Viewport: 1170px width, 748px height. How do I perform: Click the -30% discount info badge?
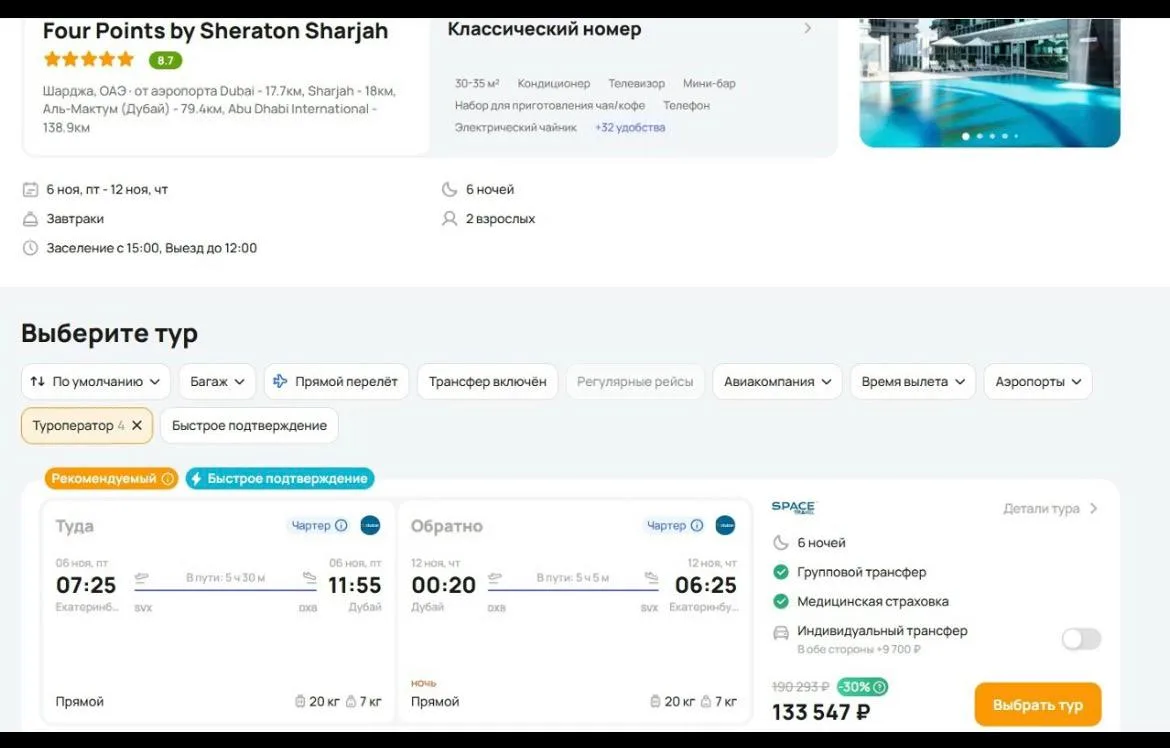[x=862, y=687]
